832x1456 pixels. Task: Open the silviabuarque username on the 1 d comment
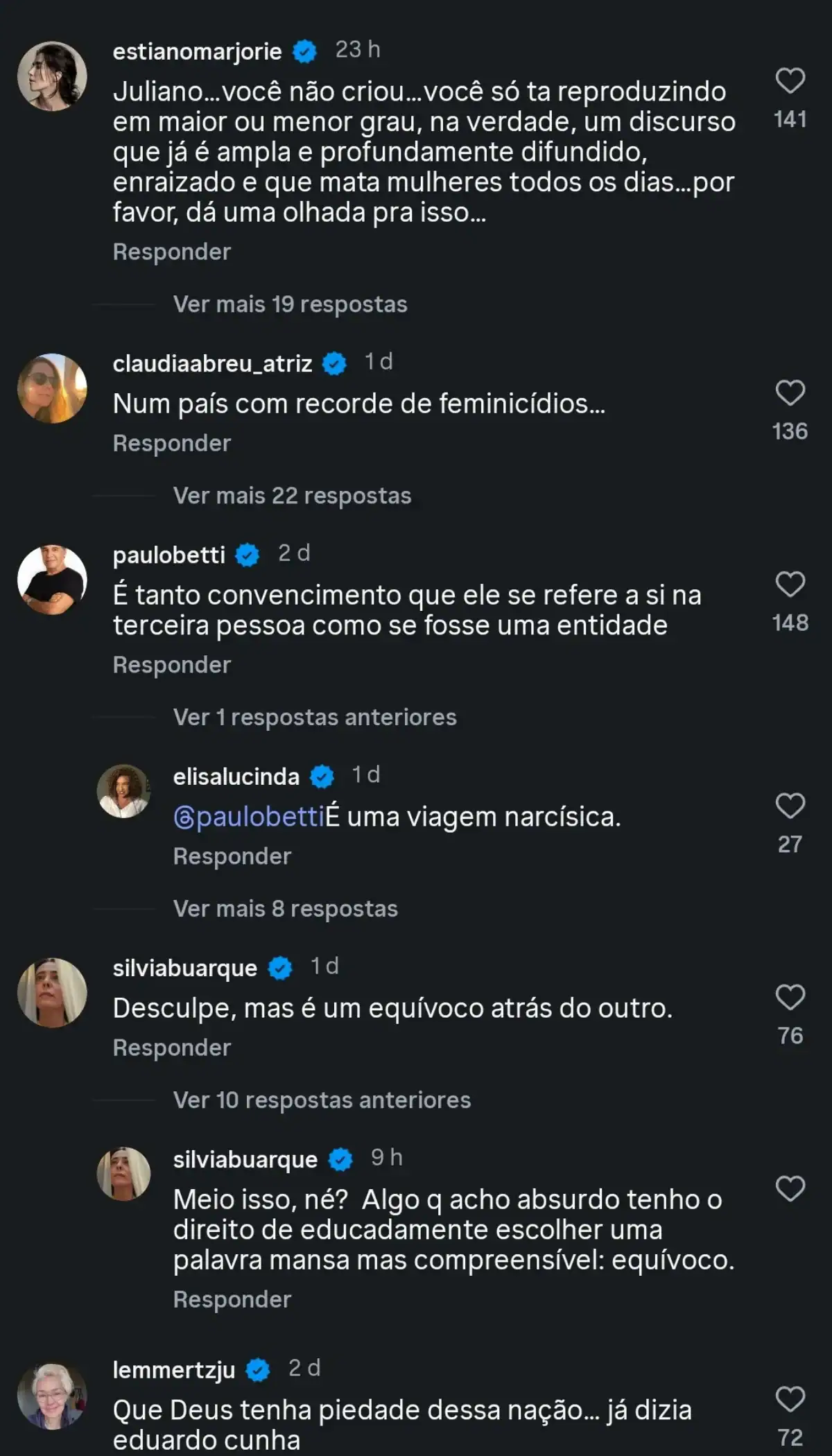pyautogui.click(x=185, y=968)
